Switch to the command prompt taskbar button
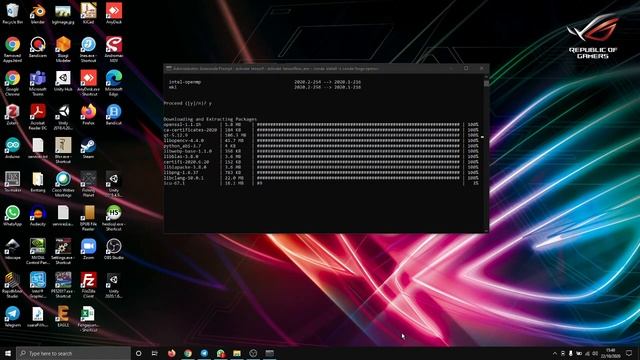The width and height of the screenshot is (640, 360). click(269, 353)
